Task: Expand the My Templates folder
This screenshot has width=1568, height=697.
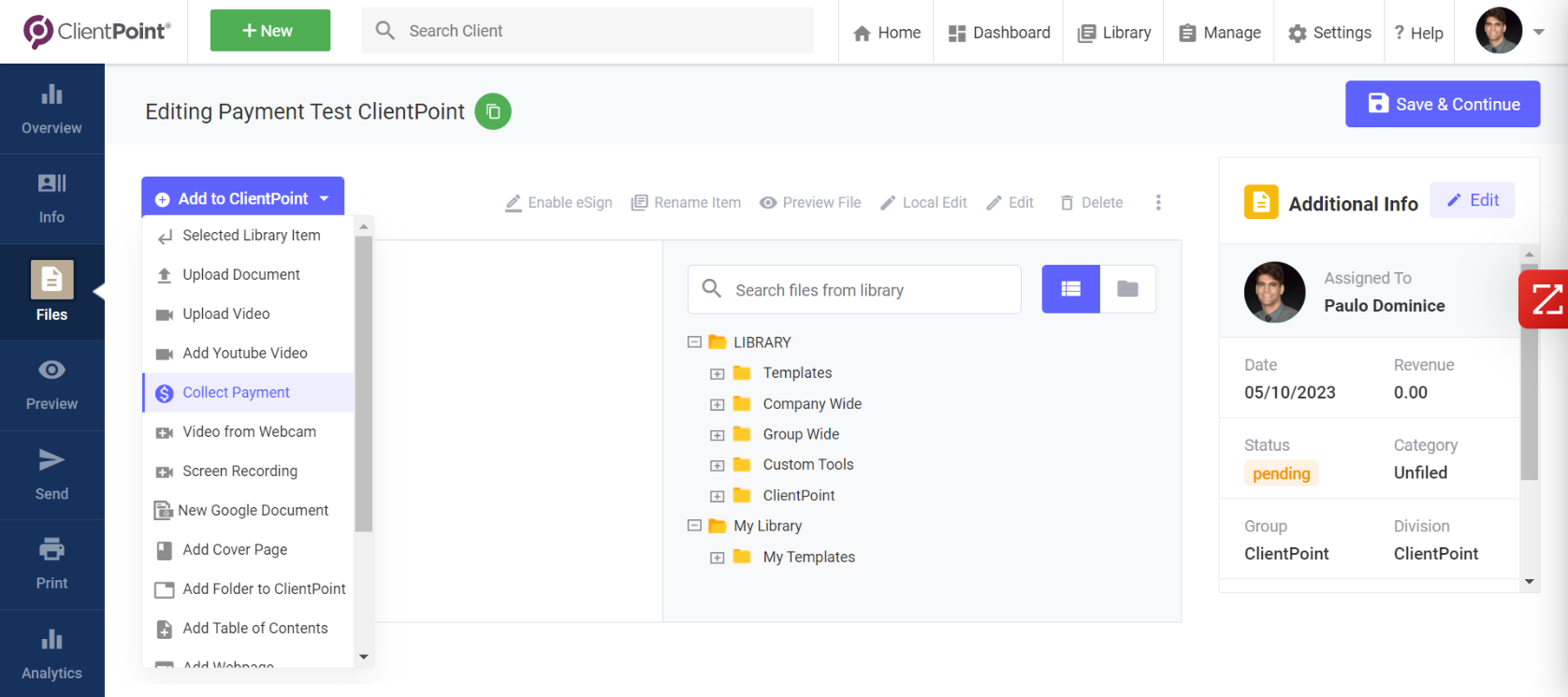Action: click(718, 558)
